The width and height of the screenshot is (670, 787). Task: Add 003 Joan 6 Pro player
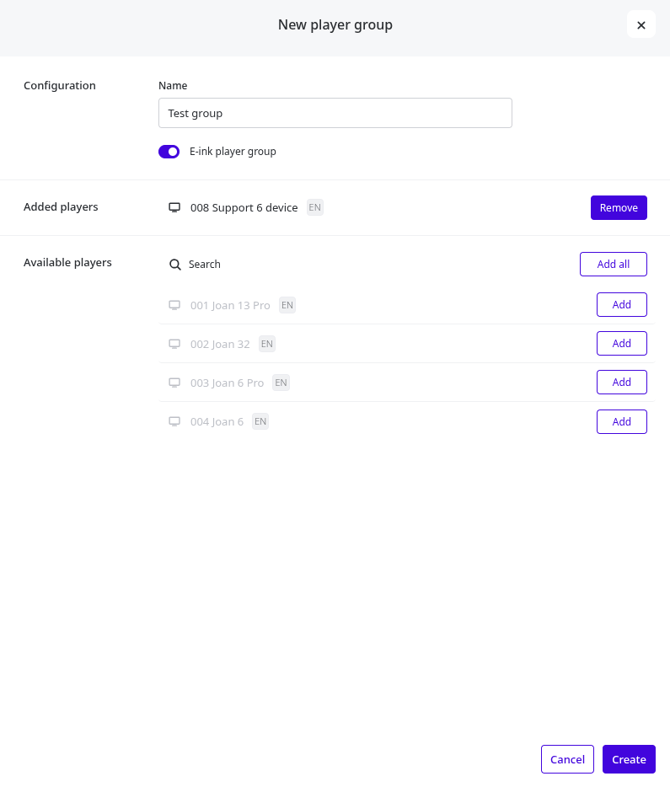point(621,383)
